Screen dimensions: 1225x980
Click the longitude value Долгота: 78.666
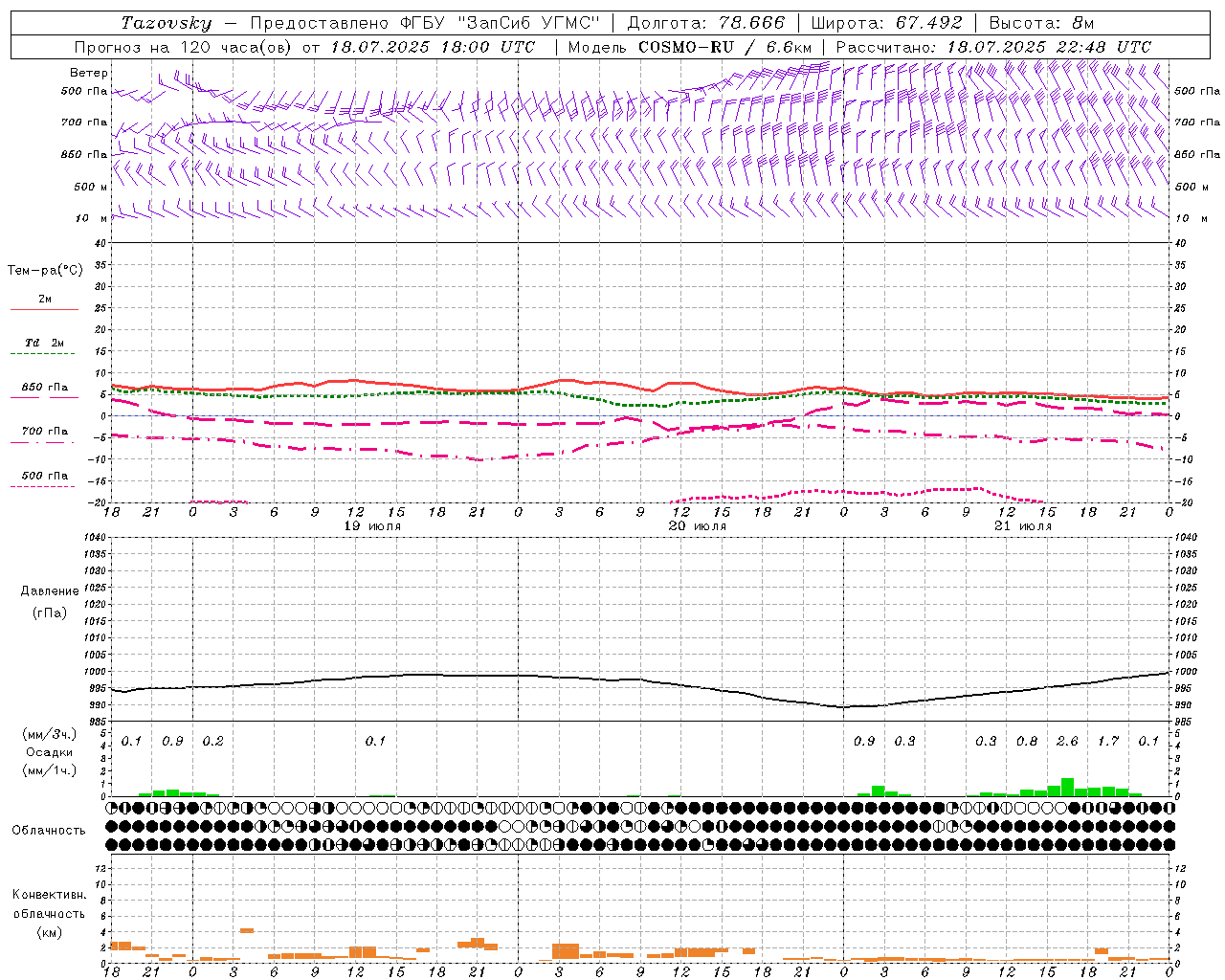[x=705, y=23]
